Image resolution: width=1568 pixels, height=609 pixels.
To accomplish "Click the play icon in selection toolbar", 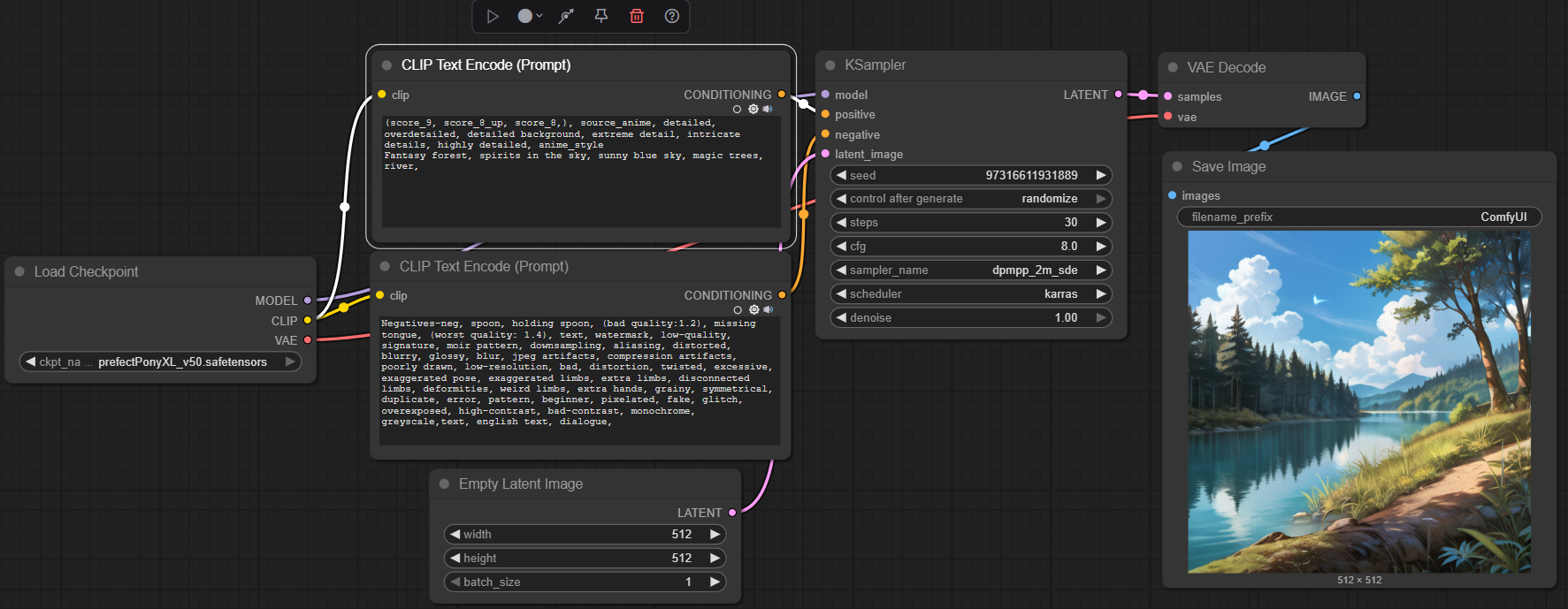I will click(x=493, y=16).
